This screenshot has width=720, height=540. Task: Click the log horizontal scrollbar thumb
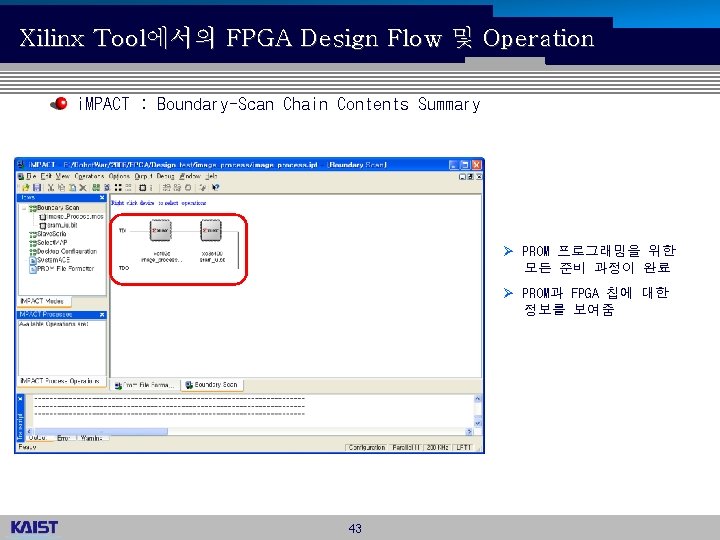click(x=100, y=431)
